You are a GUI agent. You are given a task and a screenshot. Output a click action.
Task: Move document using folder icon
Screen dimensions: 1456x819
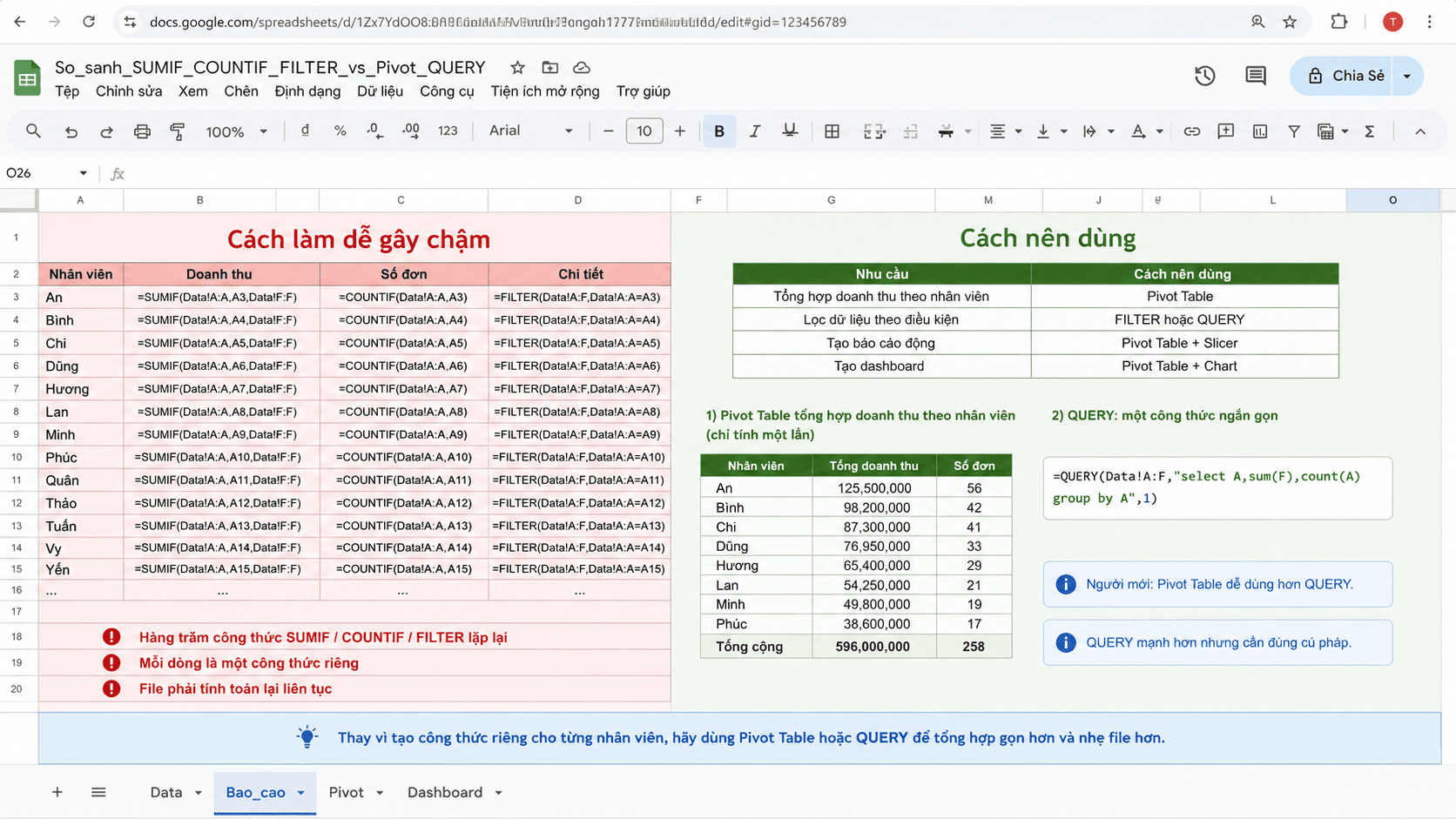click(x=549, y=68)
